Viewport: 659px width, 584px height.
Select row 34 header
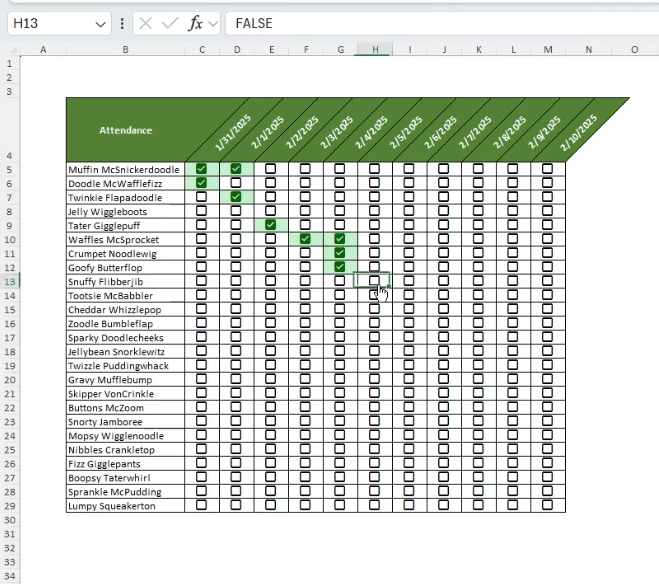(10, 576)
